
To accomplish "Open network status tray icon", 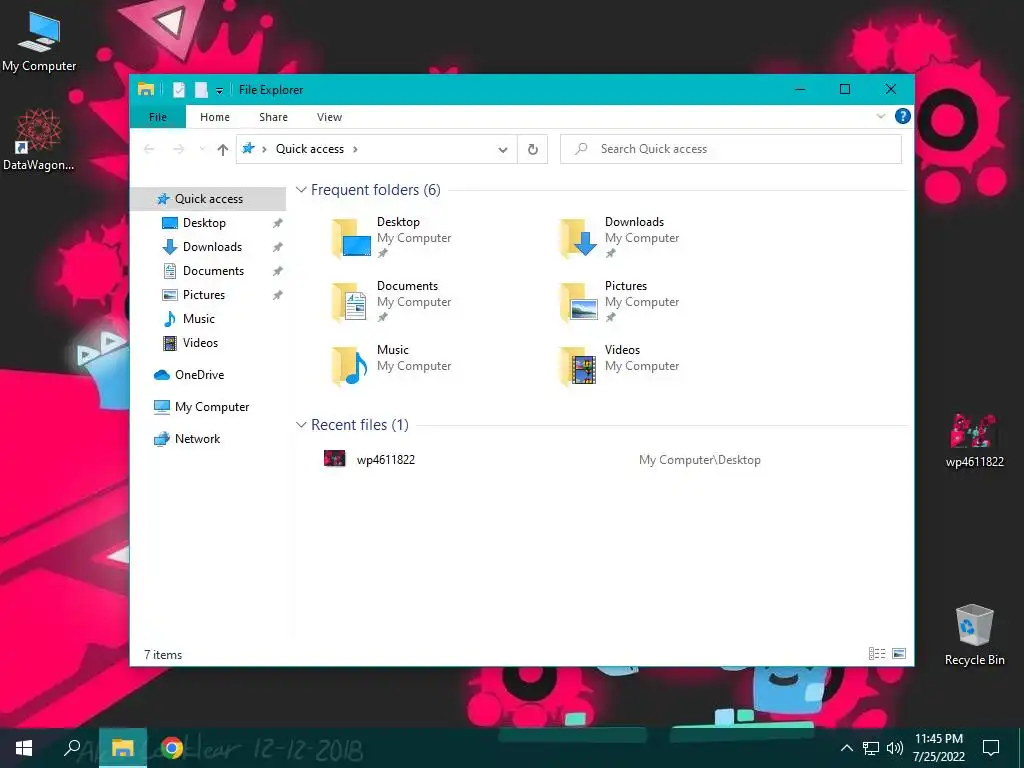I will pyautogui.click(x=871, y=748).
